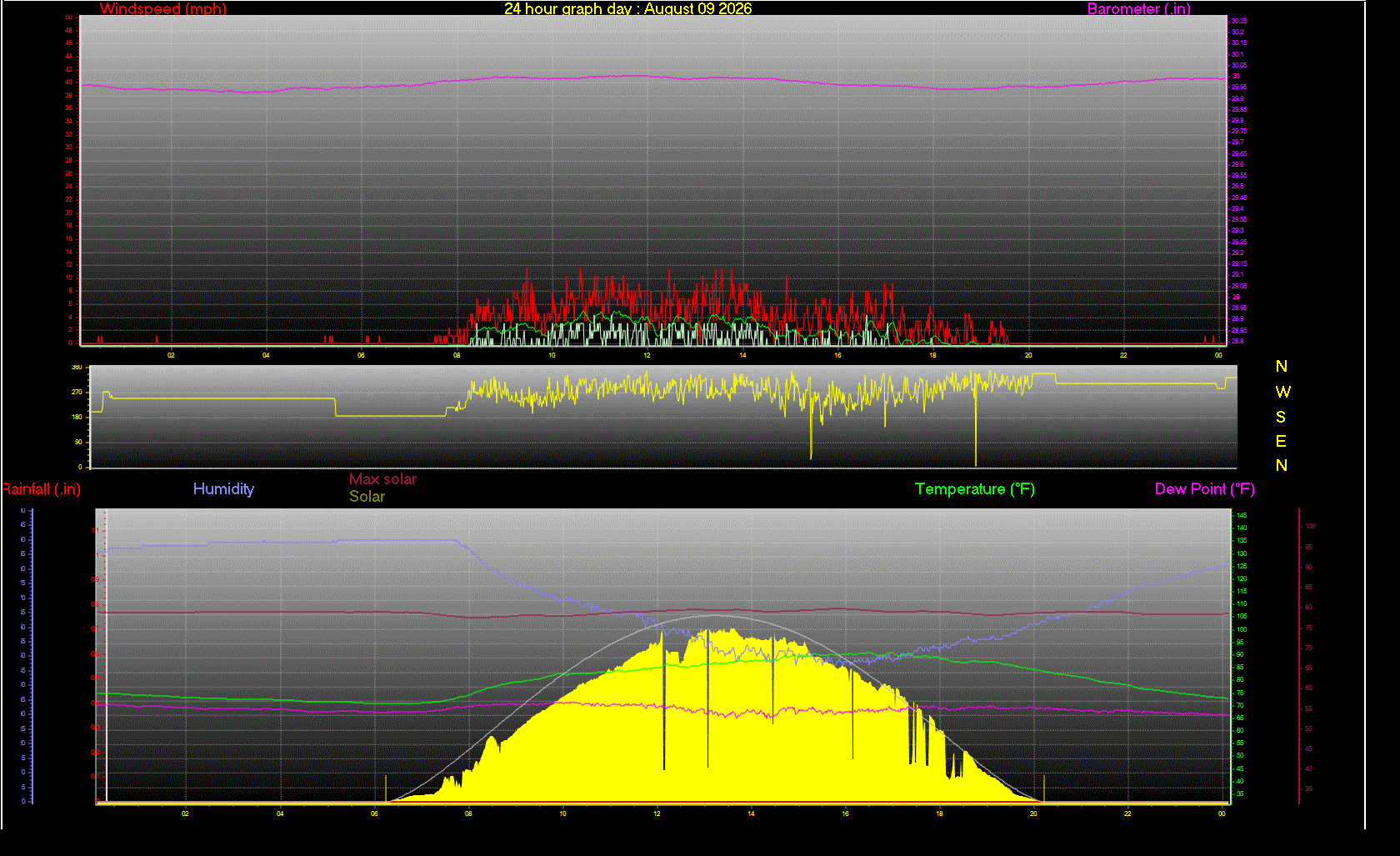This screenshot has width=1400, height=856.
Task: Click hour 10 on solar graph time axis
Action: 562,813
